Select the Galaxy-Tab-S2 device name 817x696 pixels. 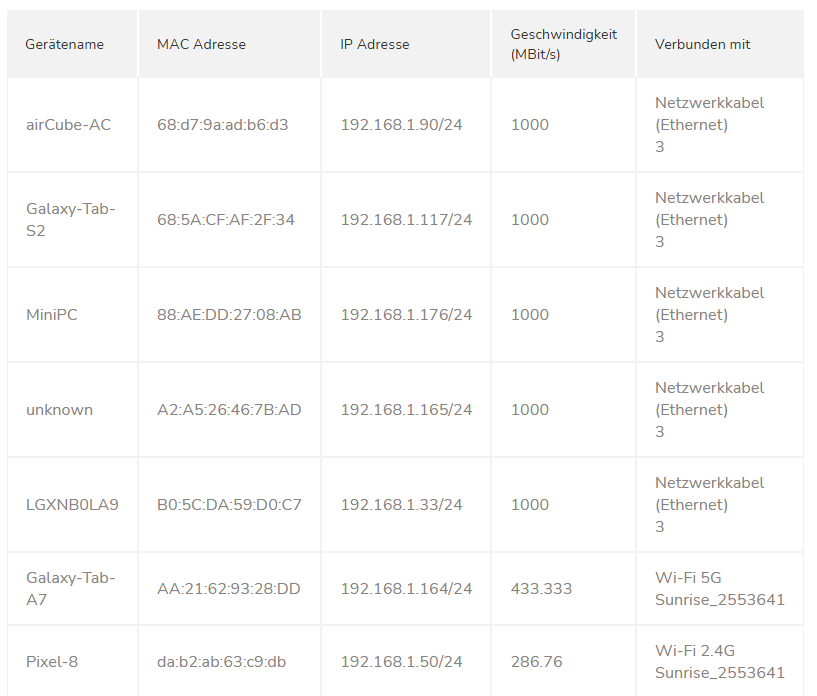click(71, 220)
